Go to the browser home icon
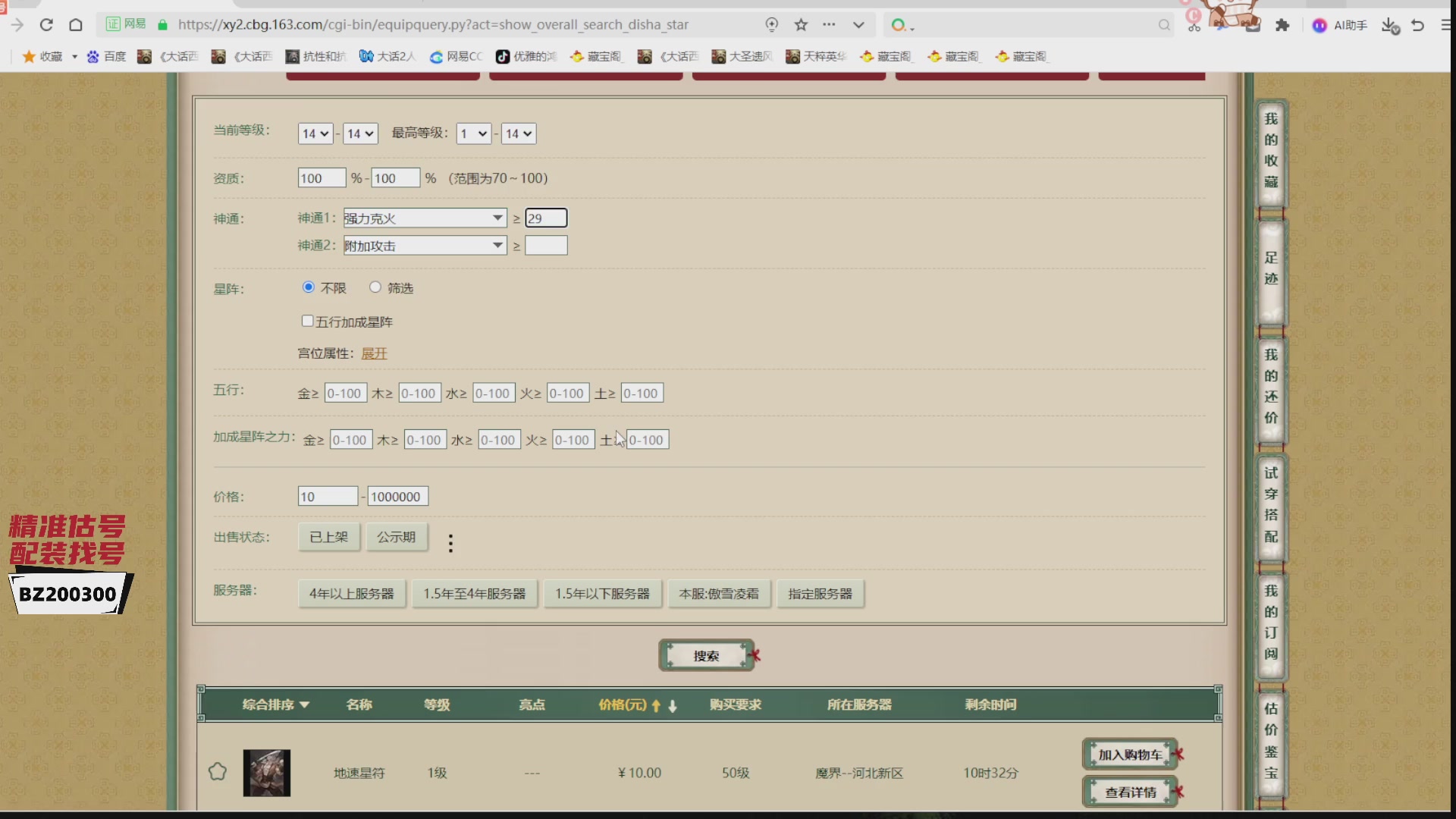Image resolution: width=1456 pixels, height=819 pixels. 76,25
